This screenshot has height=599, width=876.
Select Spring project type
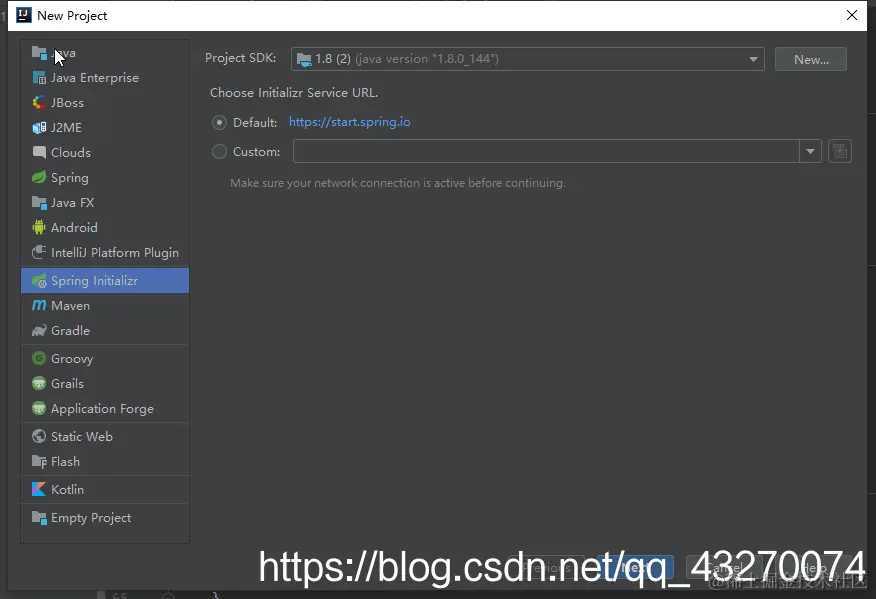[x=105, y=178]
